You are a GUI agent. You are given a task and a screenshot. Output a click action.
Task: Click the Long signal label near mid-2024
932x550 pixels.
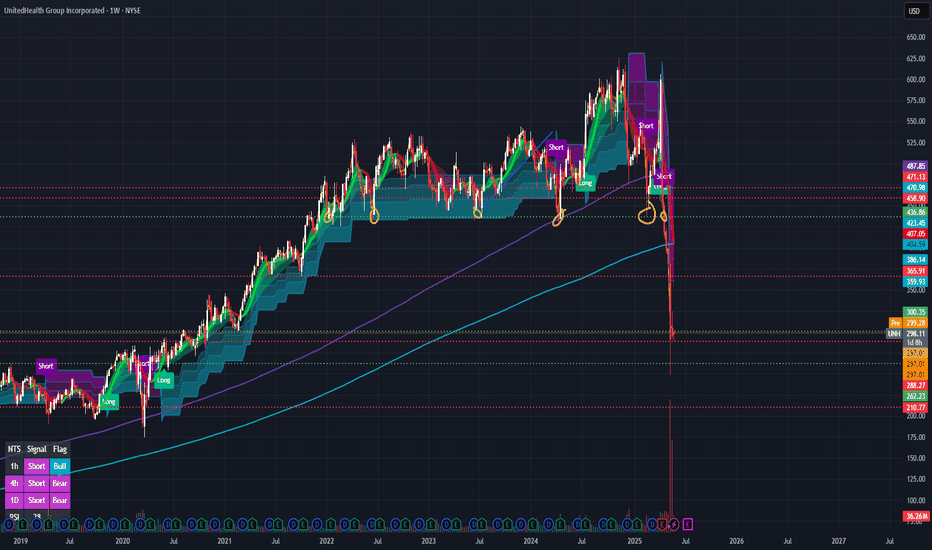585,183
